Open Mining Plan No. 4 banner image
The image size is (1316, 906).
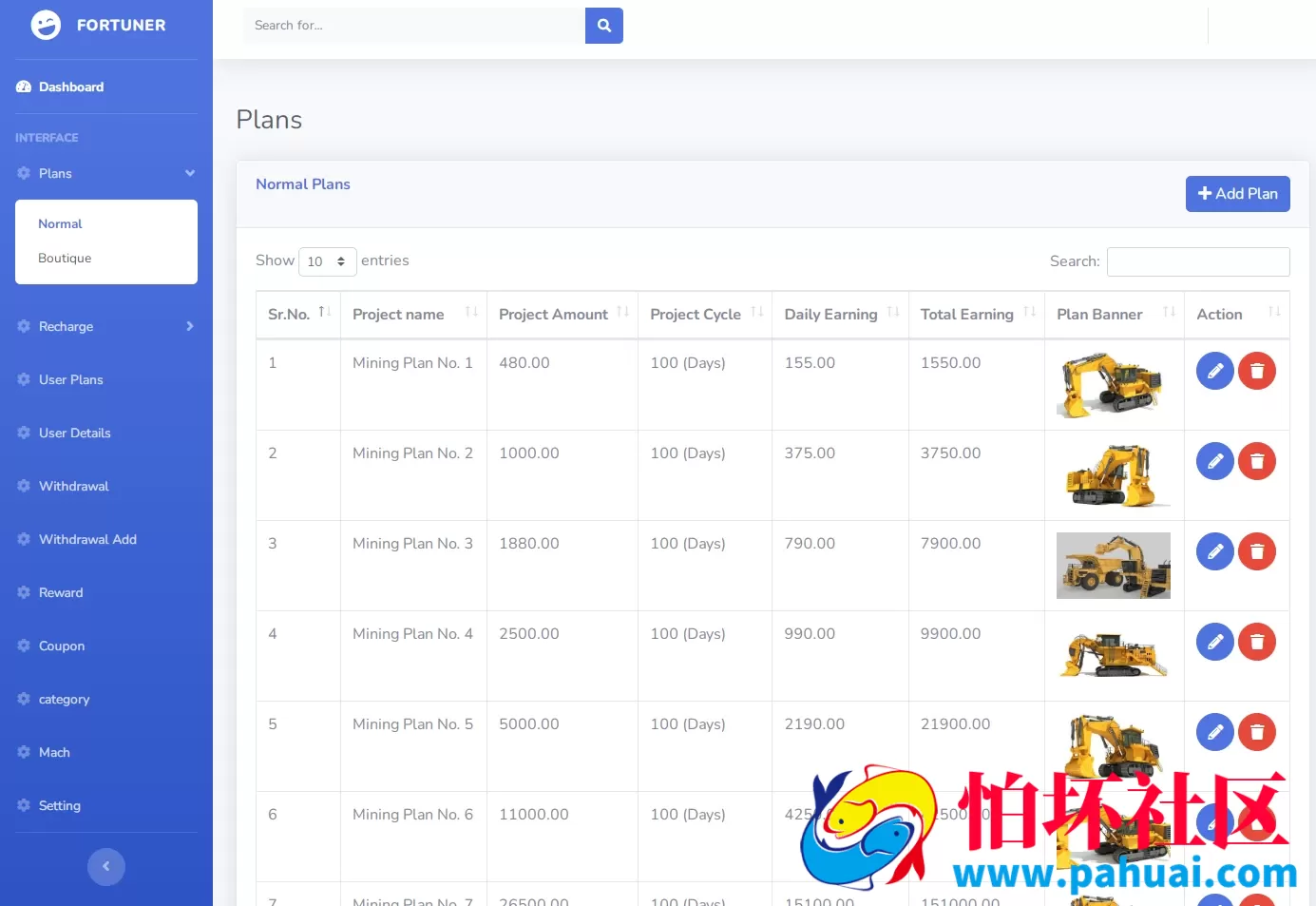[x=1114, y=654]
